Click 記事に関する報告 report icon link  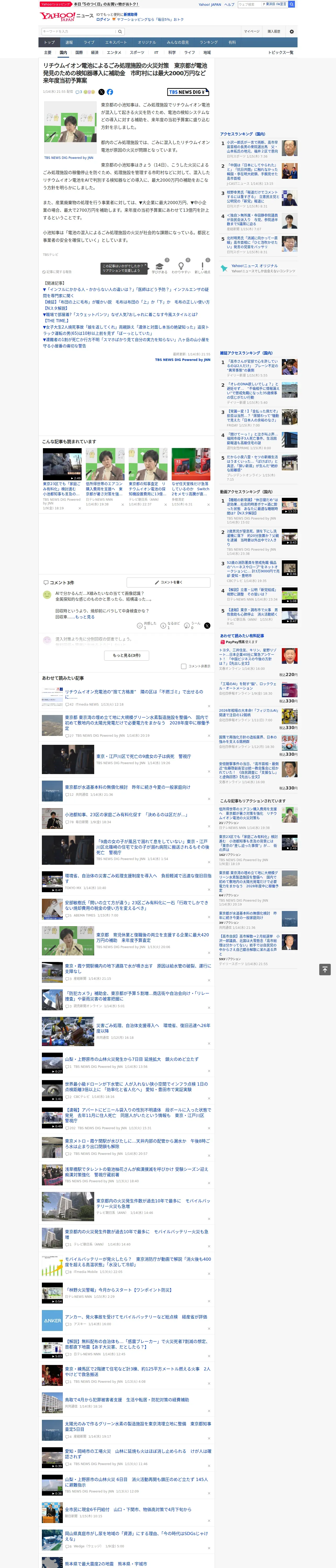[57, 272]
